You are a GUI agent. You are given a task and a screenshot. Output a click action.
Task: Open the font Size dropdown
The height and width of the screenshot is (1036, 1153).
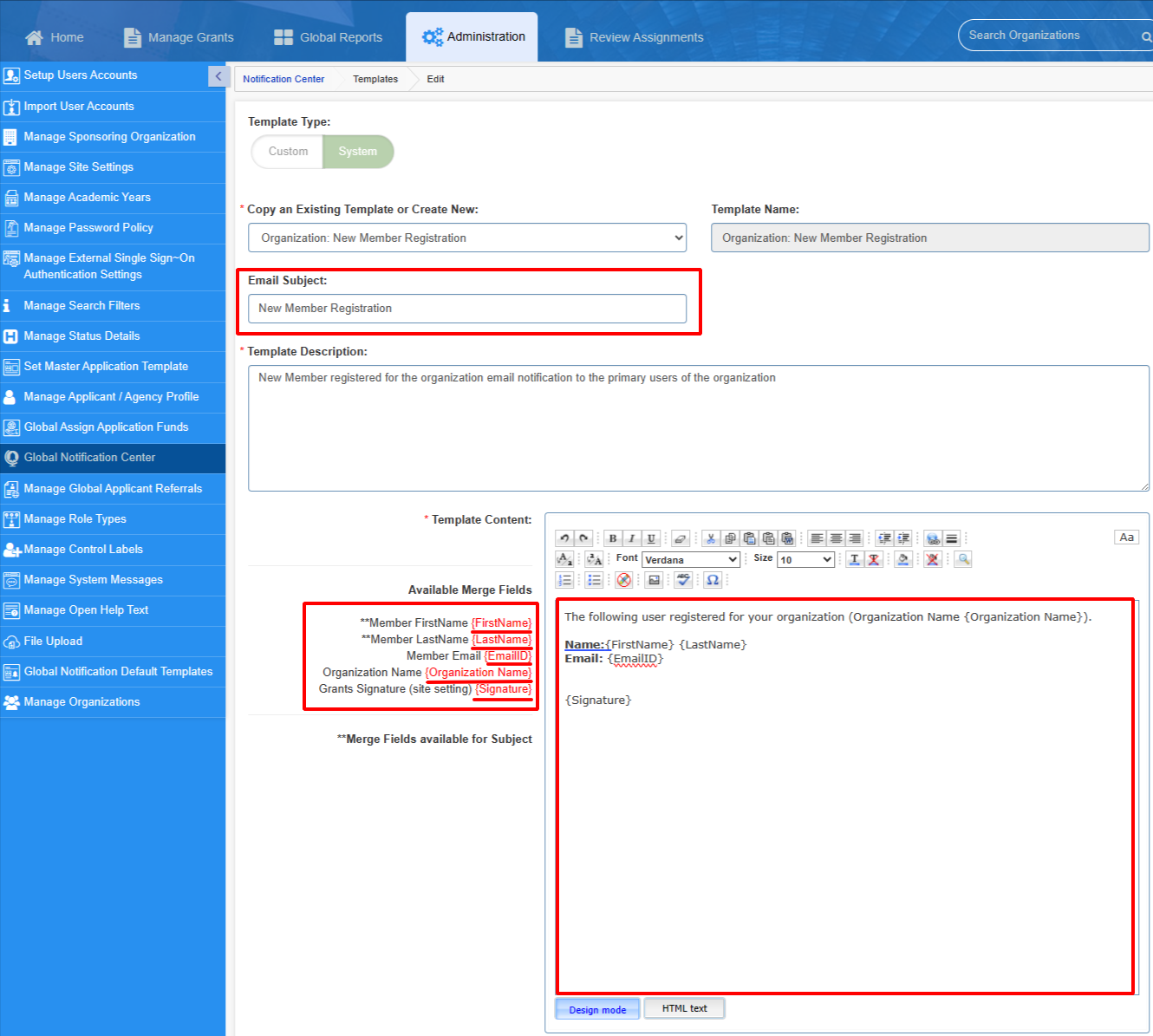pos(805,560)
